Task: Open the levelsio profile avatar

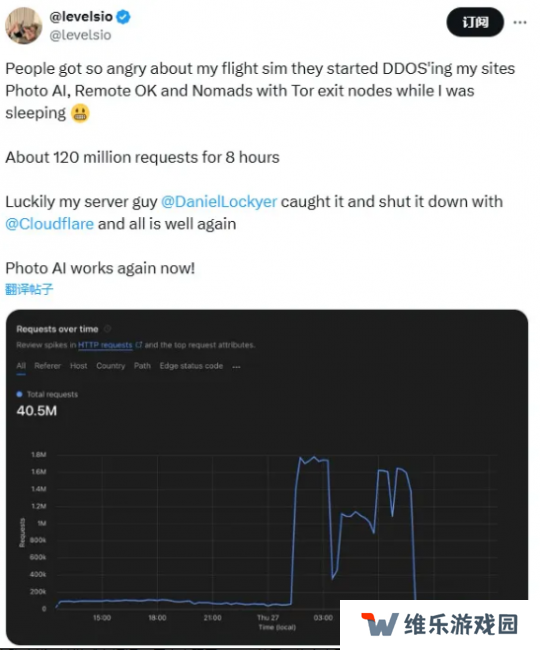Action: [24, 26]
